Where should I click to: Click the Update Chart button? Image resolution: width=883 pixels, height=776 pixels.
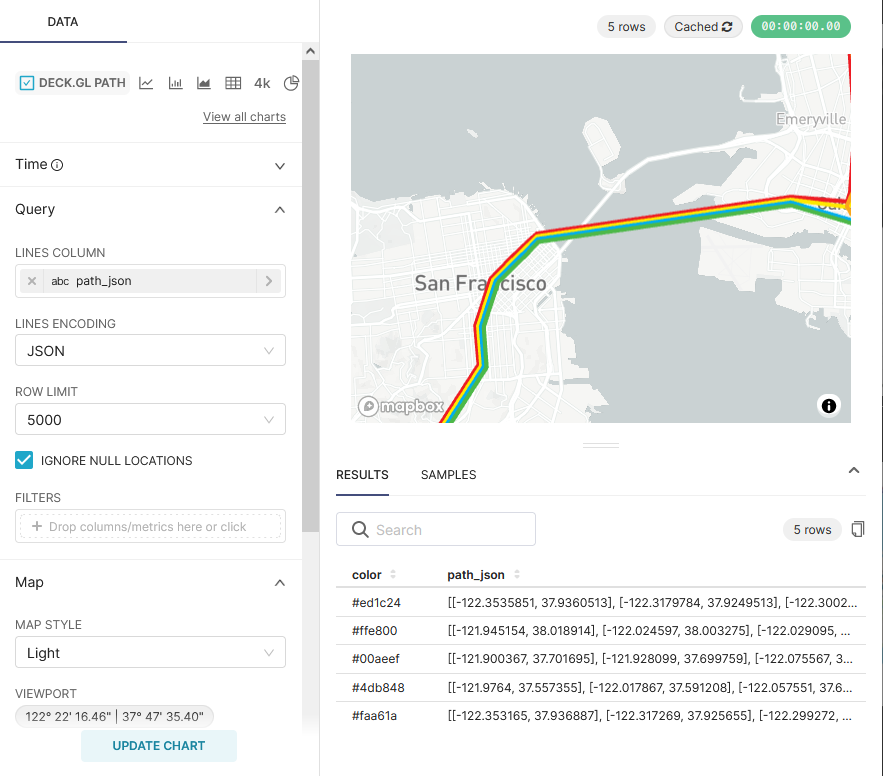click(x=159, y=746)
